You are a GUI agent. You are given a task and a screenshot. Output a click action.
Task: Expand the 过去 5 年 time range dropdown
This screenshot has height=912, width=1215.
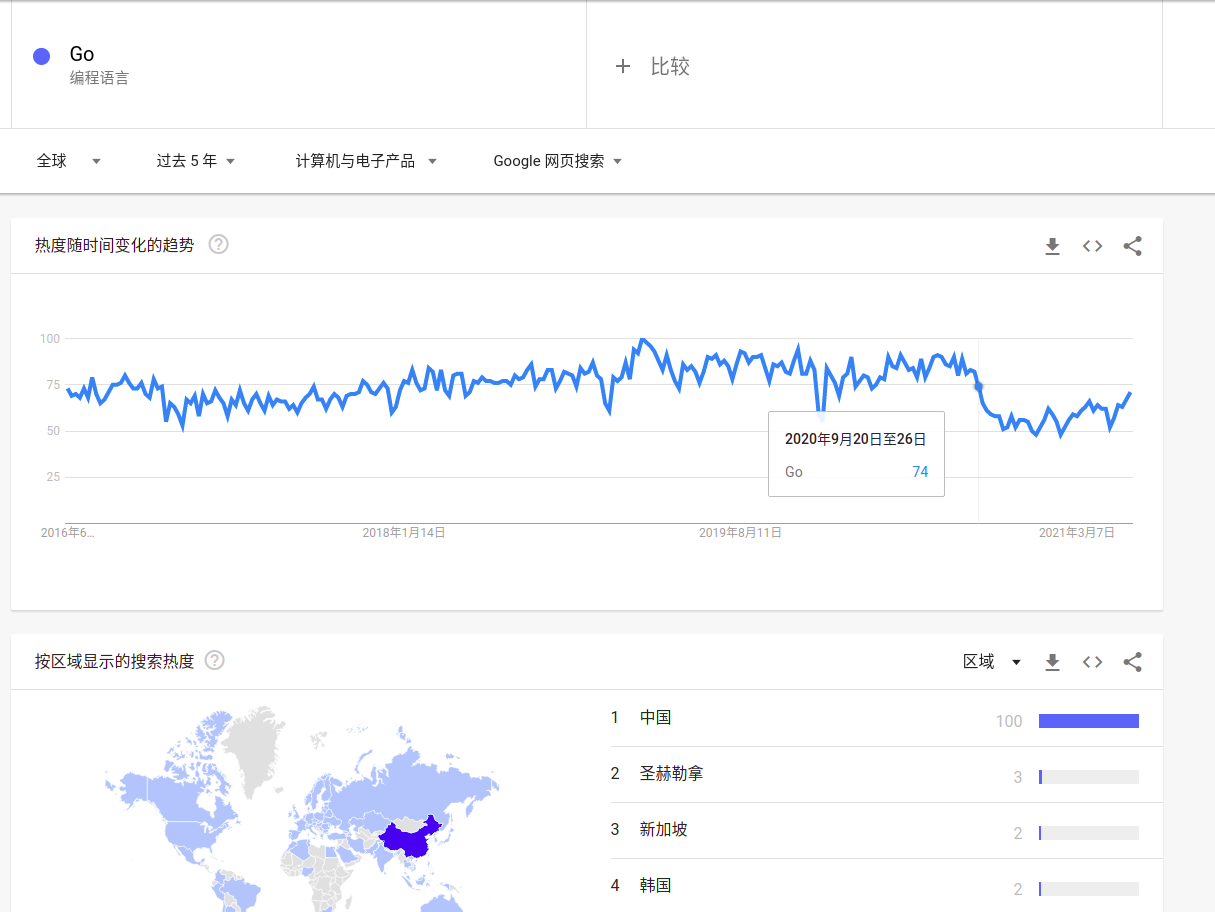[x=196, y=161]
